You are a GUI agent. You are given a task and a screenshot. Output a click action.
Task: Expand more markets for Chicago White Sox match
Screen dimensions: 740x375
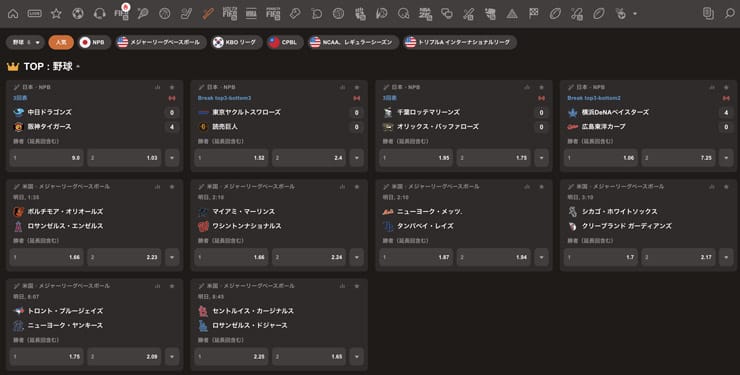(x=726, y=257)
